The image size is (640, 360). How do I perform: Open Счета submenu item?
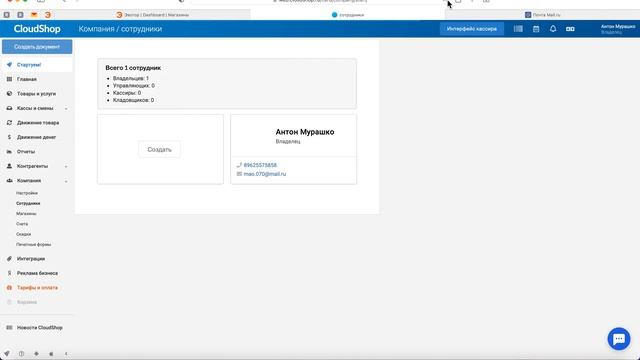(22, 224)
